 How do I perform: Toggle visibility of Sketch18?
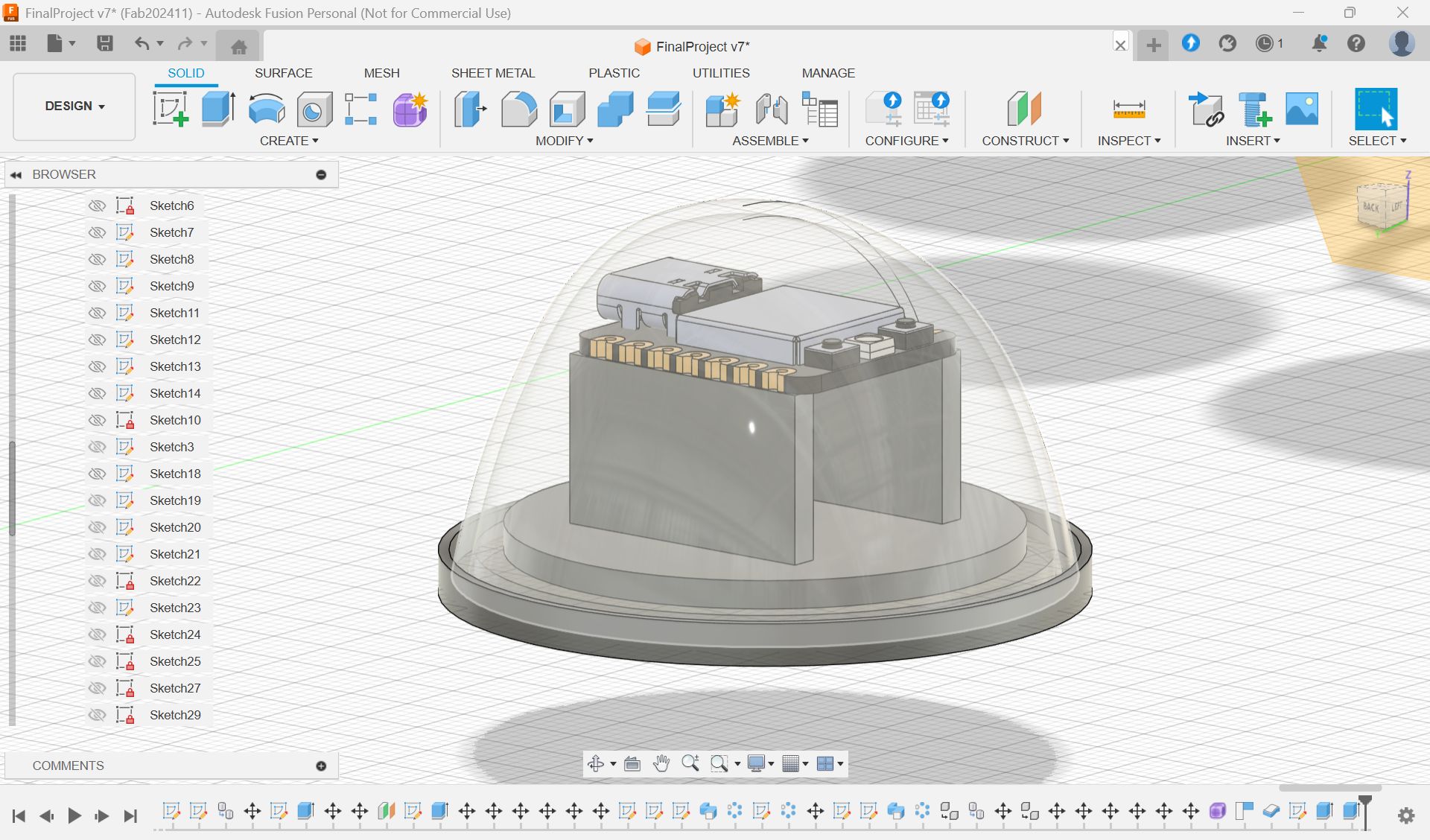point(97,474)
